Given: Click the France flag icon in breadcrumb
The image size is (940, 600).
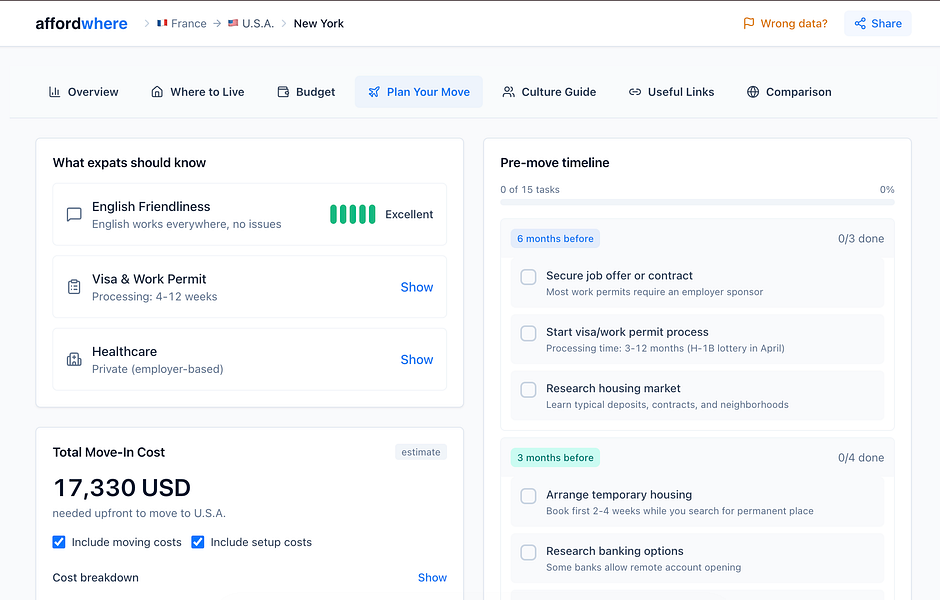Looking at the screenshot, I should [x=162, y=23].
